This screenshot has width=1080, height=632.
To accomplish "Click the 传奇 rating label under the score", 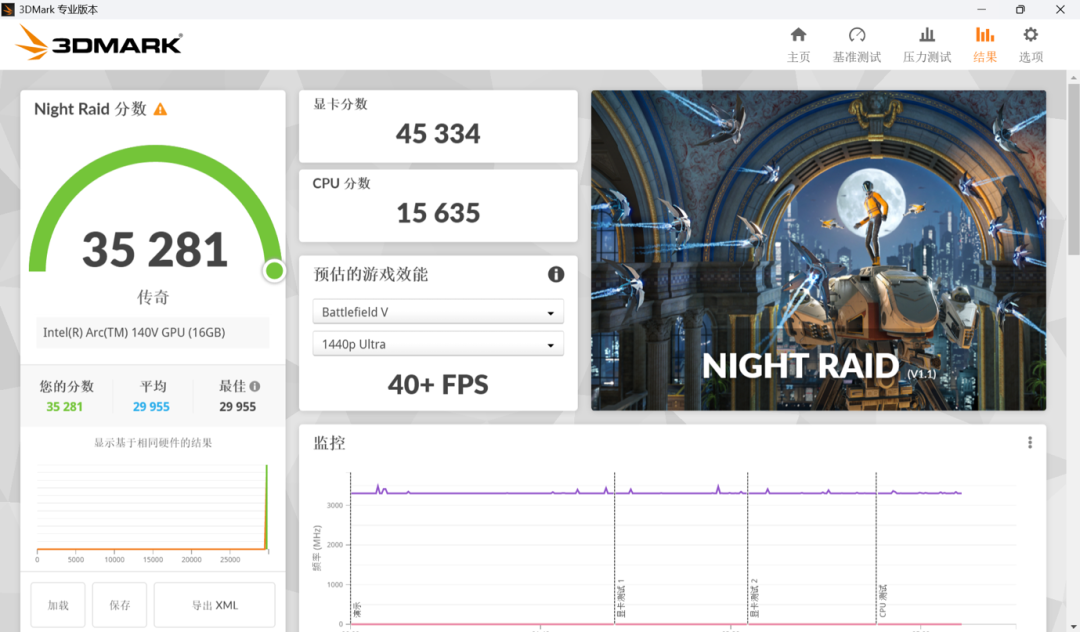I will [x=153, y=297].
